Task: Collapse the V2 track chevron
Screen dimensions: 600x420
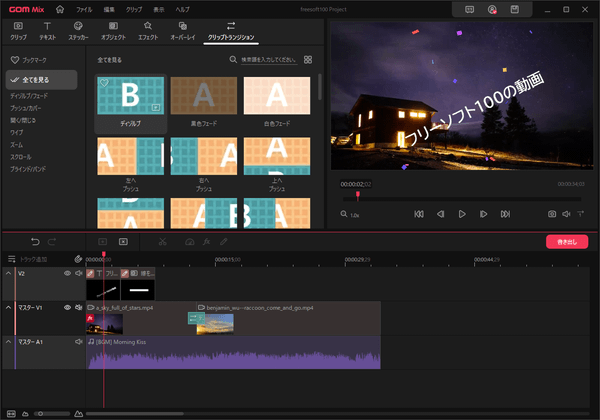Action: tap(9, 273)
